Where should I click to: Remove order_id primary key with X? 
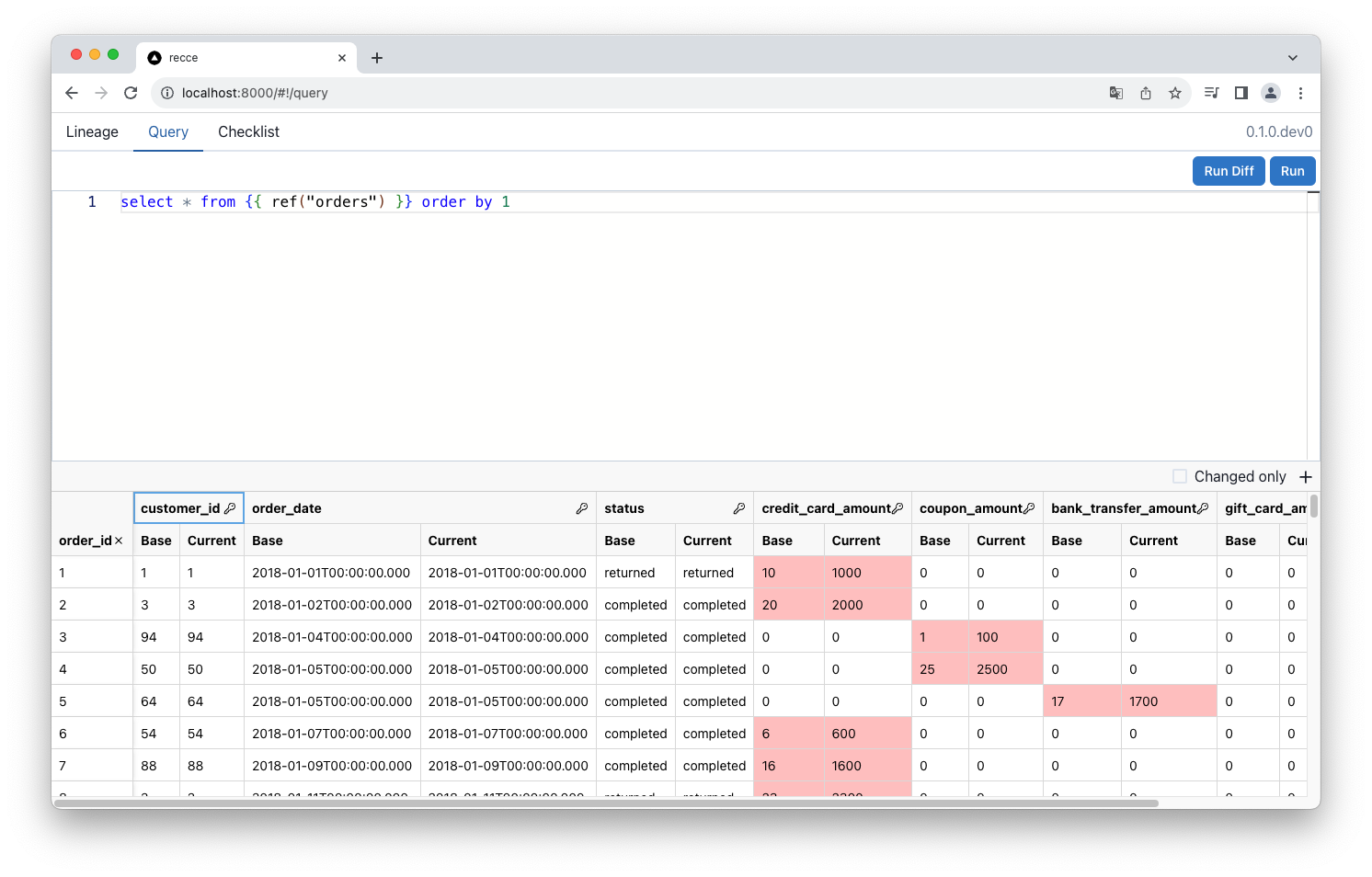tap(119, 541)
